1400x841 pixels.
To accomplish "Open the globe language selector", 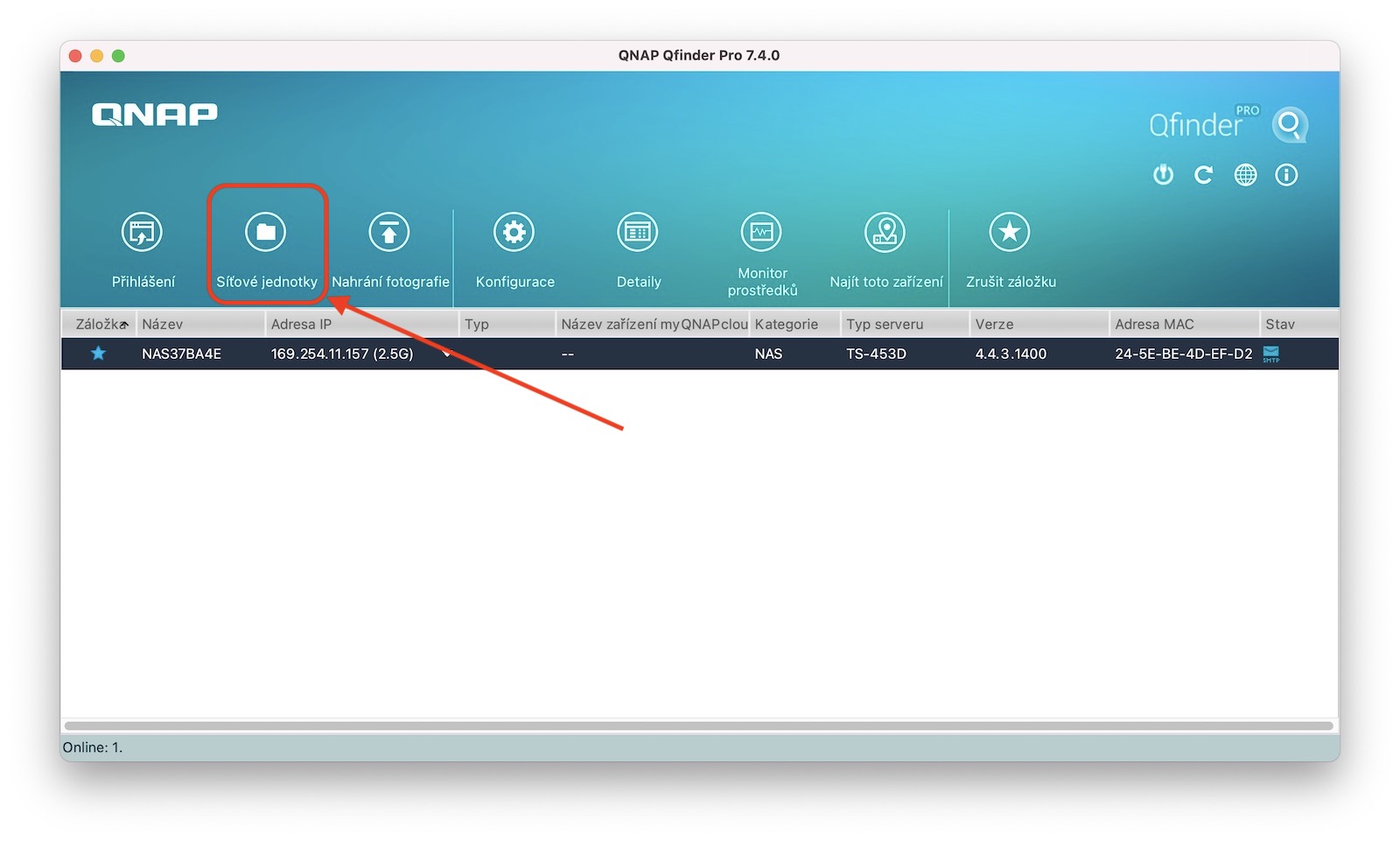I will coord(1245,175).
